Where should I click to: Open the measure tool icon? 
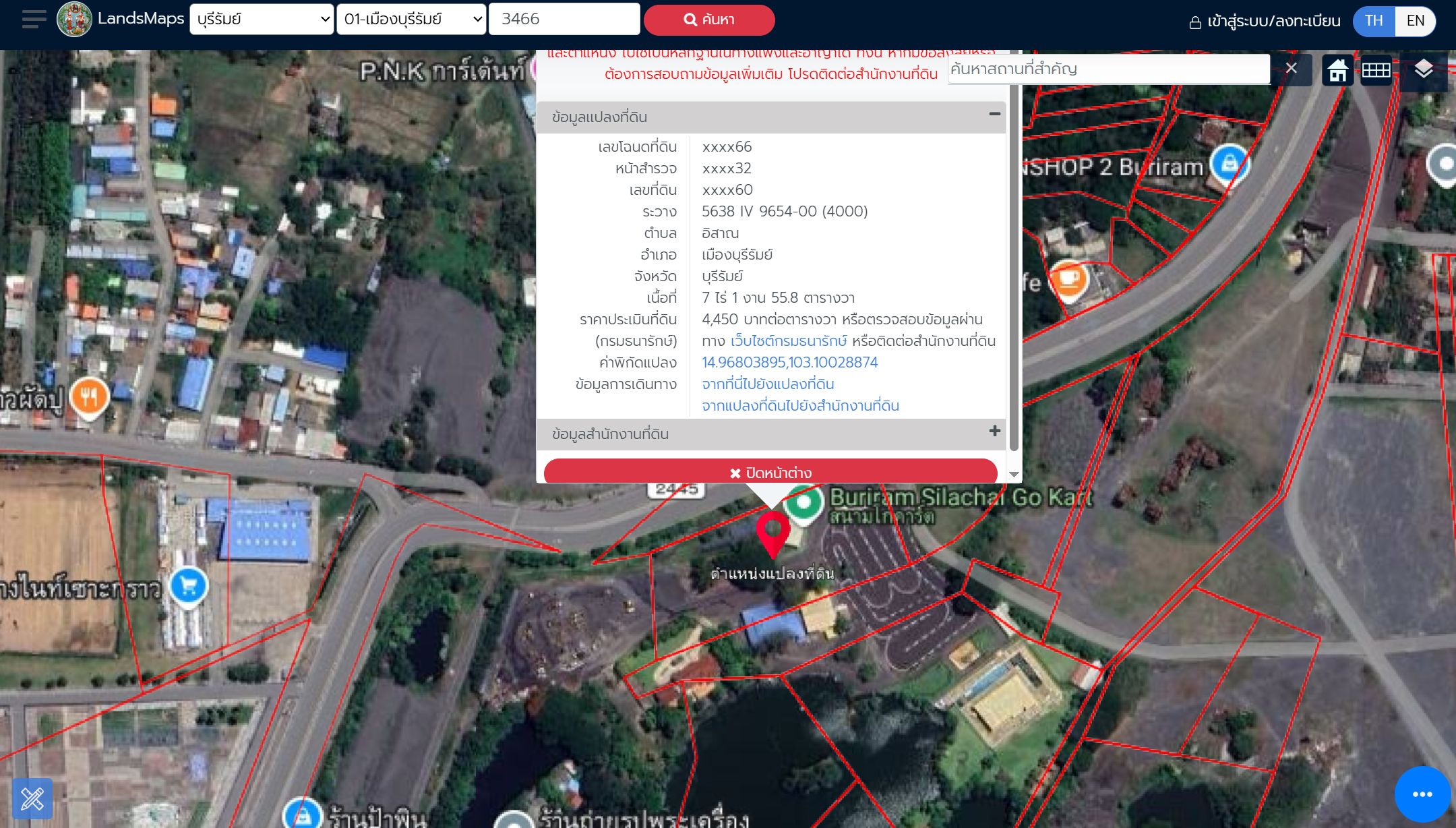coord(32,799)
